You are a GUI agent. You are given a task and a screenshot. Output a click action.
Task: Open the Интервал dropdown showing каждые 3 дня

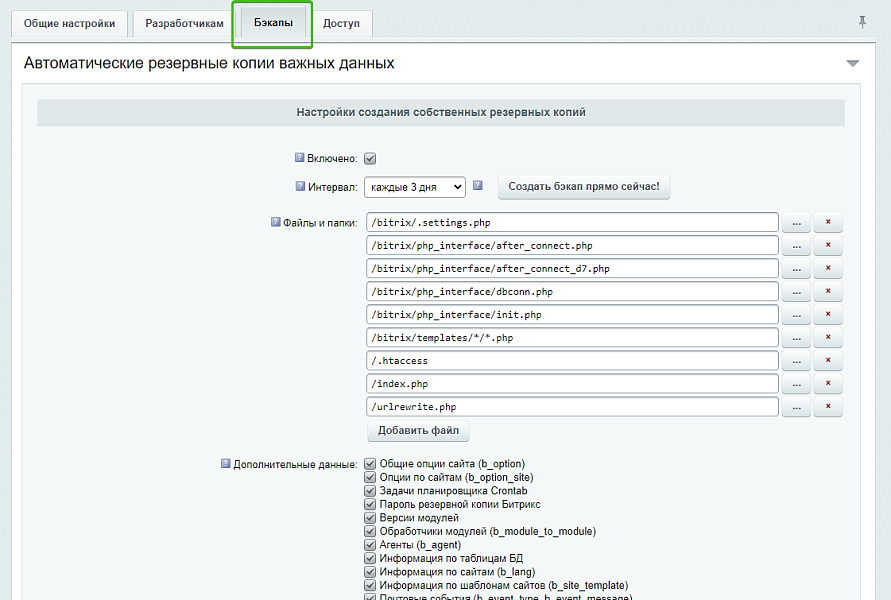tap(415, 186)
